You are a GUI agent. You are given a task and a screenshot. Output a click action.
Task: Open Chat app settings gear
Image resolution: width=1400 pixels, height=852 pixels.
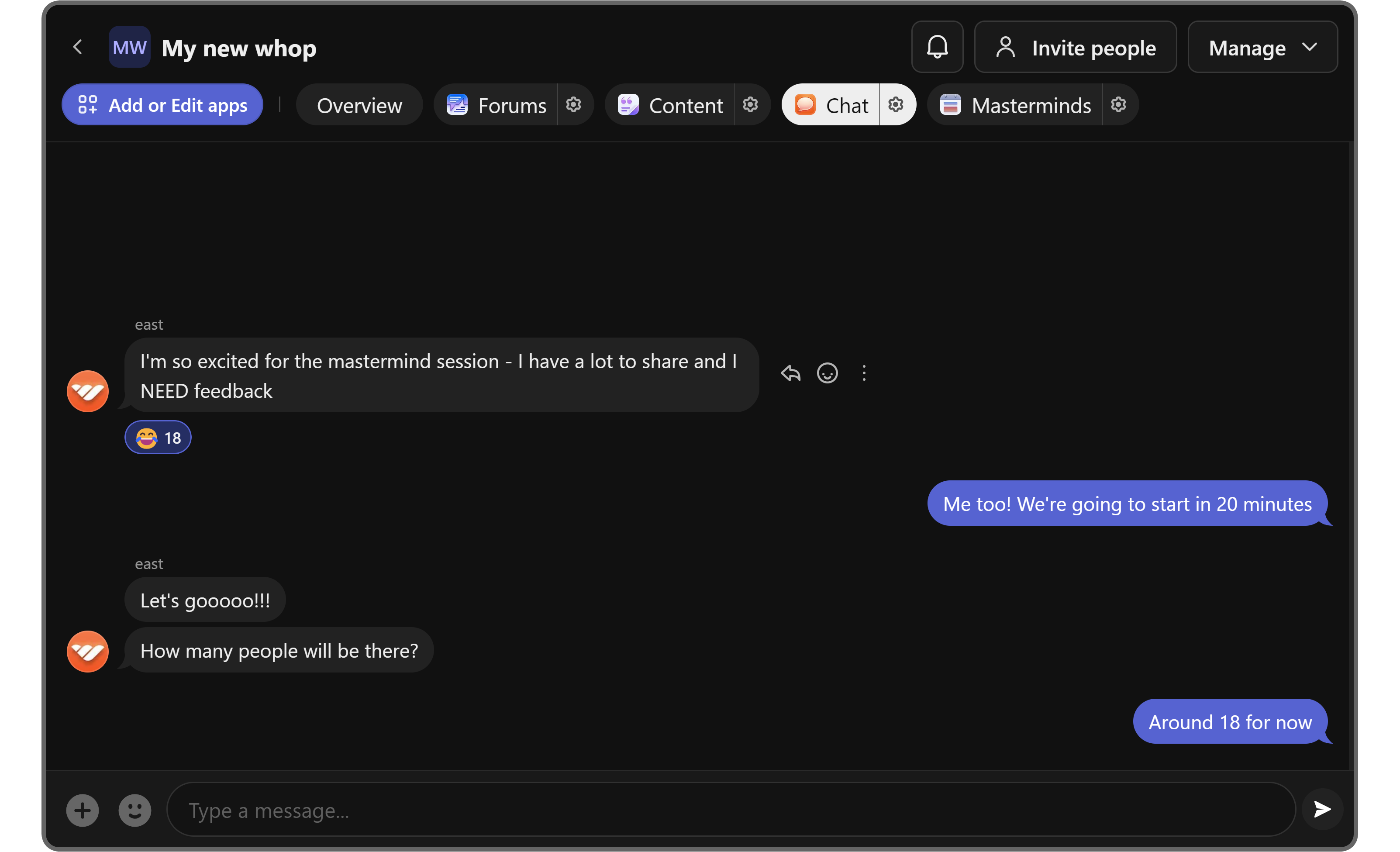(x=896, y=104)
